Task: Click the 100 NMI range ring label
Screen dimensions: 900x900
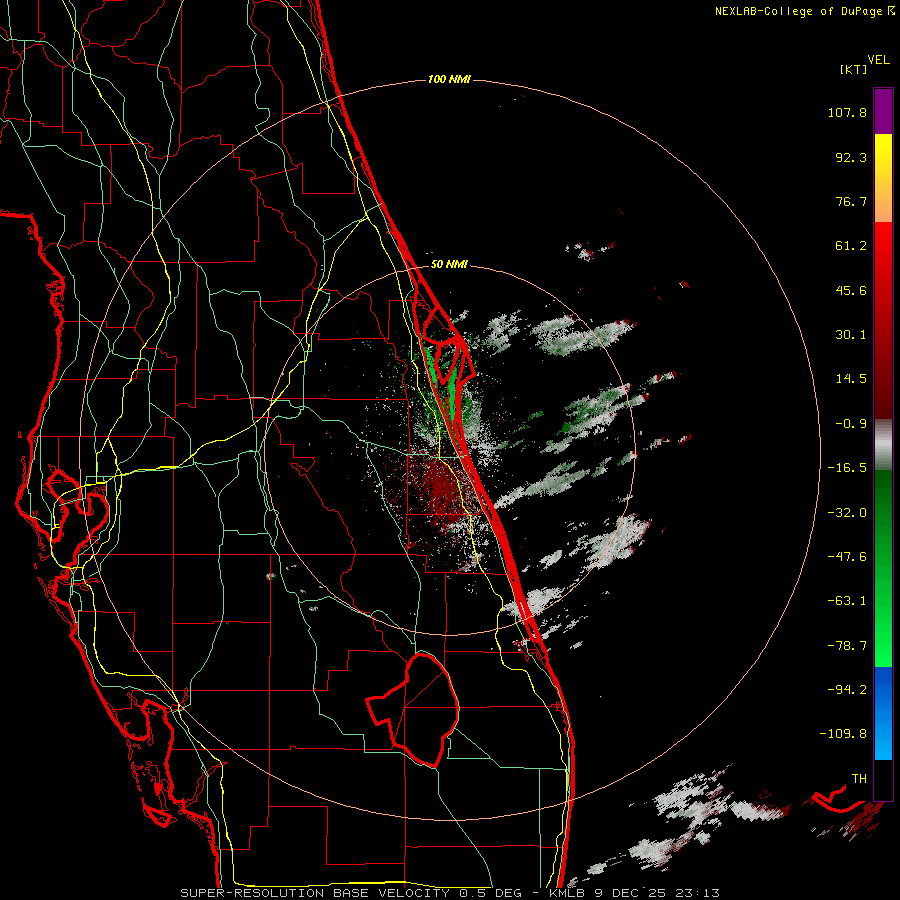Action: point(449,79)
